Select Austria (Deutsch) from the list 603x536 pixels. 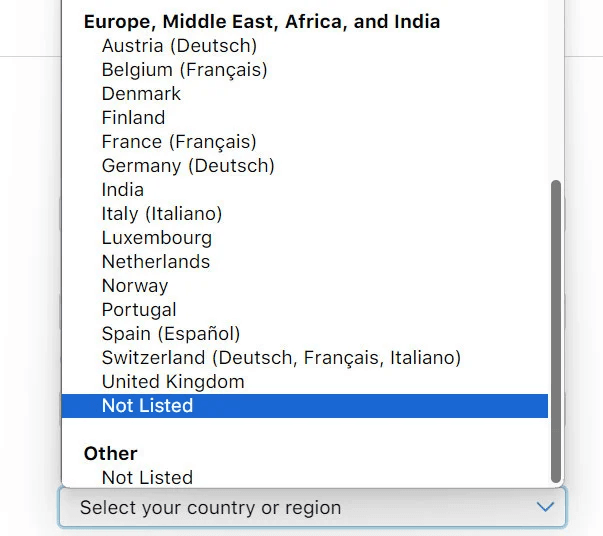pos(179,45)
